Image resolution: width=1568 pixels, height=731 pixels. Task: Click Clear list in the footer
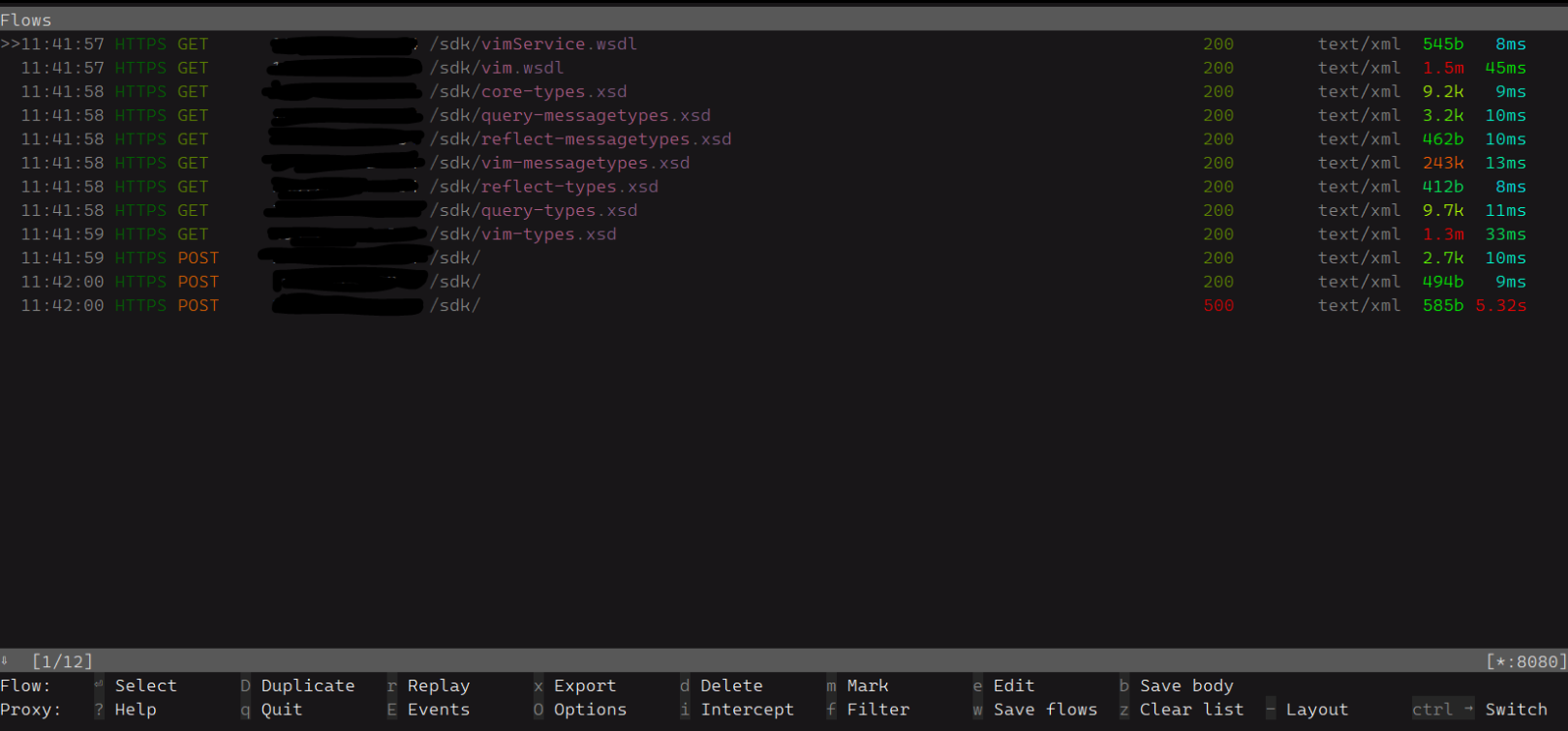click(1191, 710)
